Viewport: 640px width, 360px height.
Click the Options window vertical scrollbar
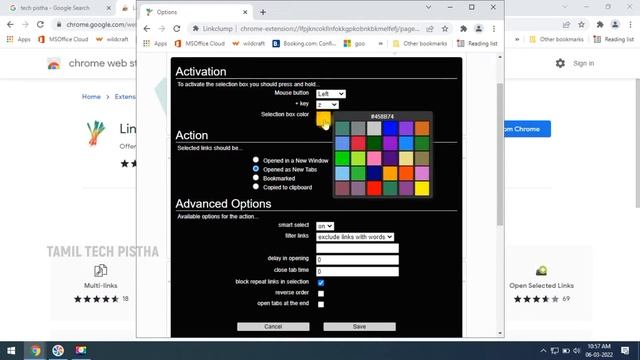500,154
